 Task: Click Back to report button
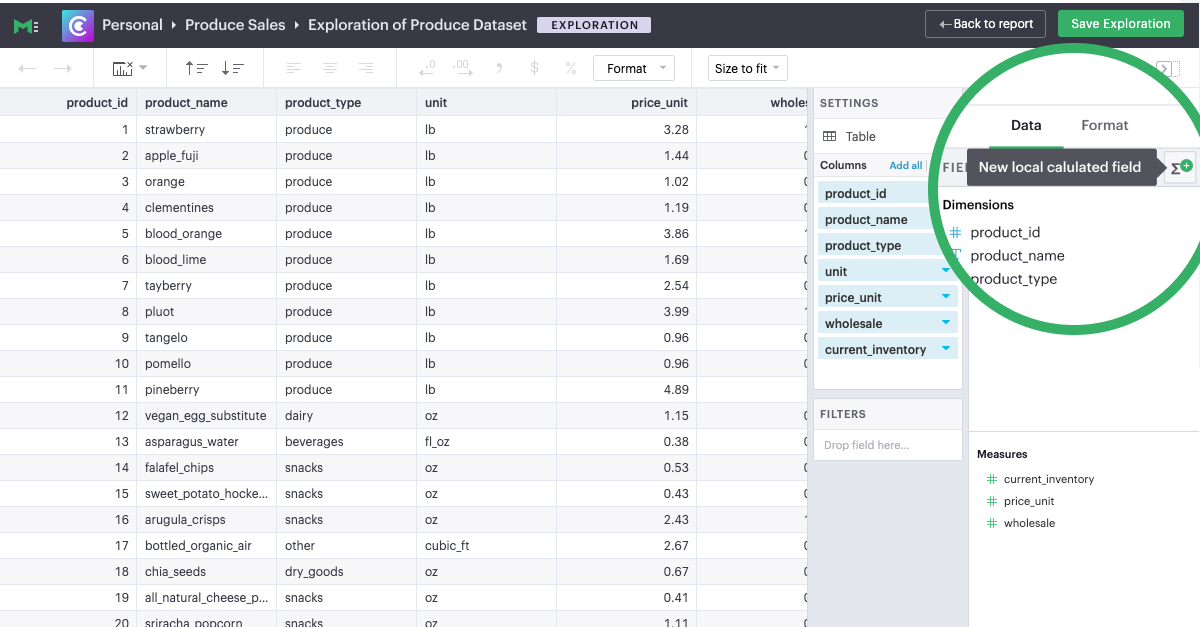pyautogui.click(x=985, y=24)
